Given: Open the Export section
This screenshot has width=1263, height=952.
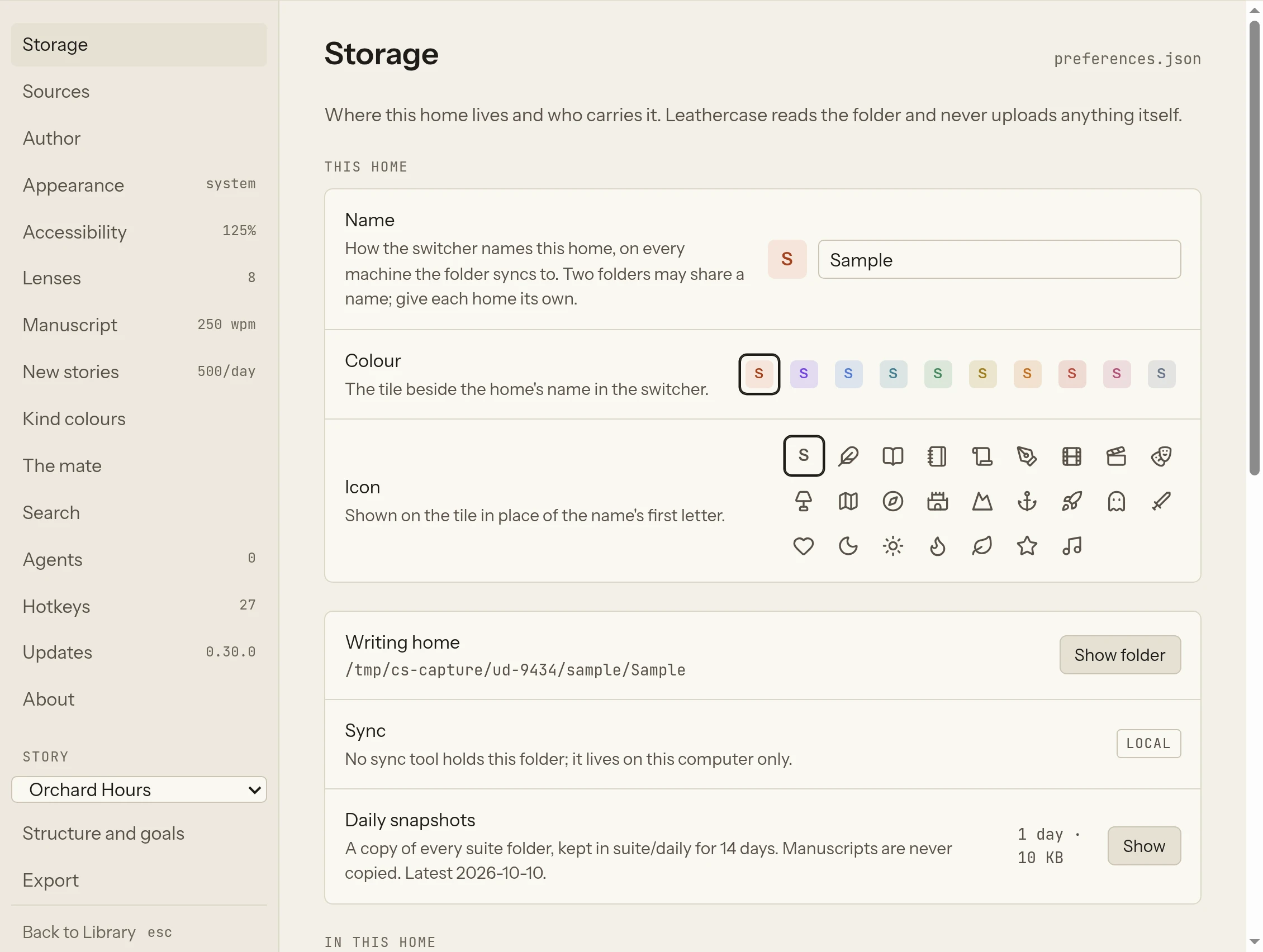Looking at the screenshot, I should pos(139,880).
